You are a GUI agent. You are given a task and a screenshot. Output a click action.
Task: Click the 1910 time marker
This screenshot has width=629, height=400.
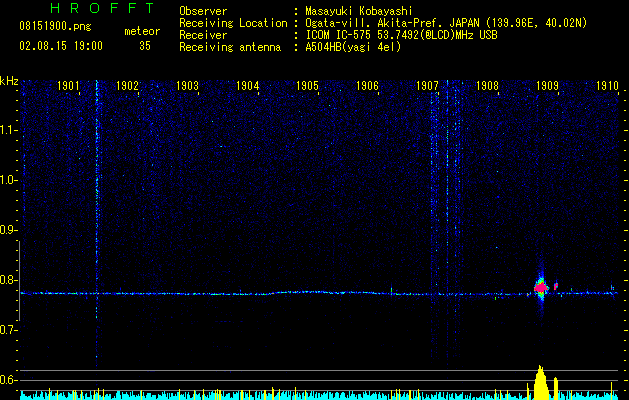[x=607, y=86]
